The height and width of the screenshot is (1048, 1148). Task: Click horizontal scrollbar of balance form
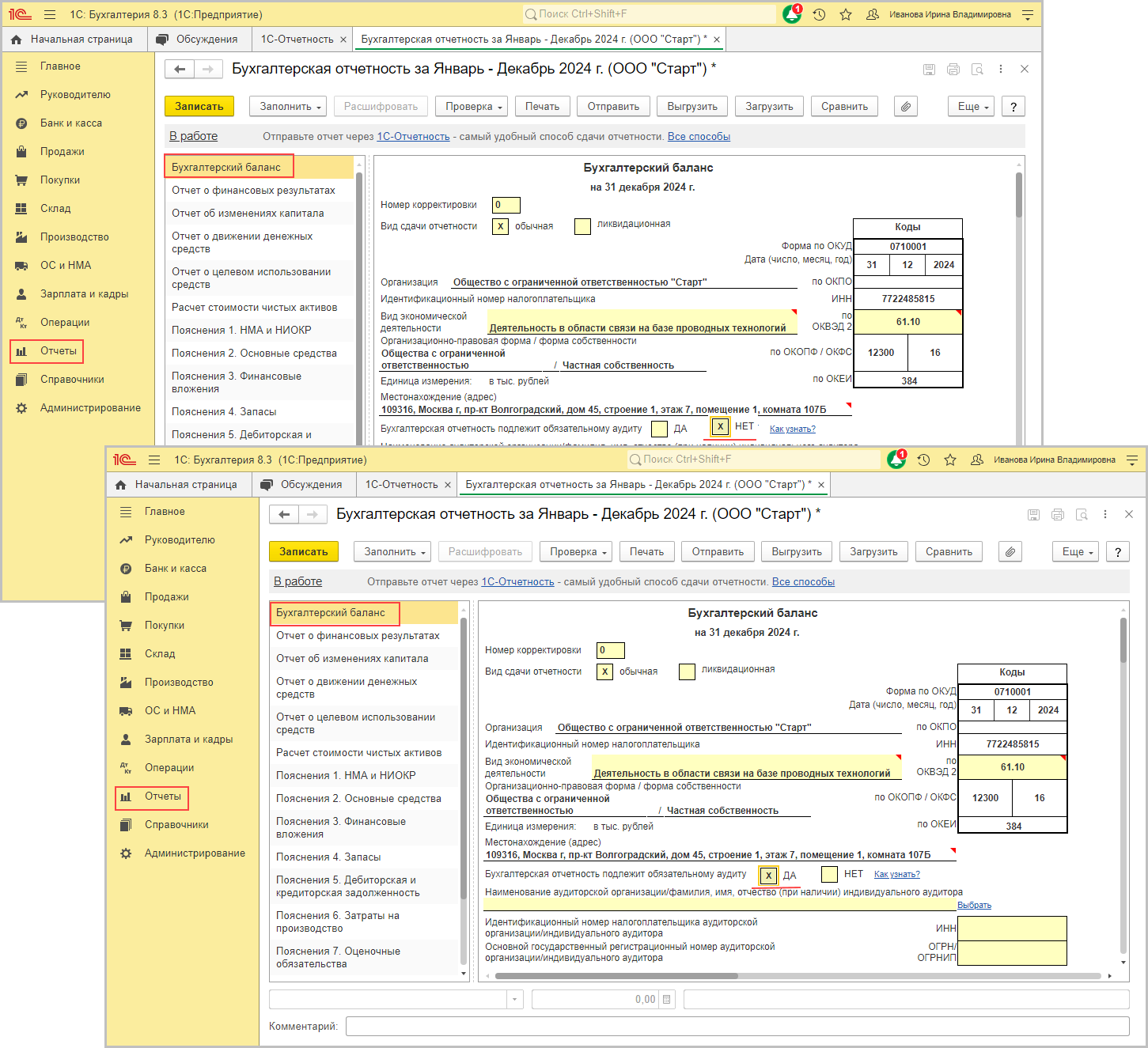[616, 976]
